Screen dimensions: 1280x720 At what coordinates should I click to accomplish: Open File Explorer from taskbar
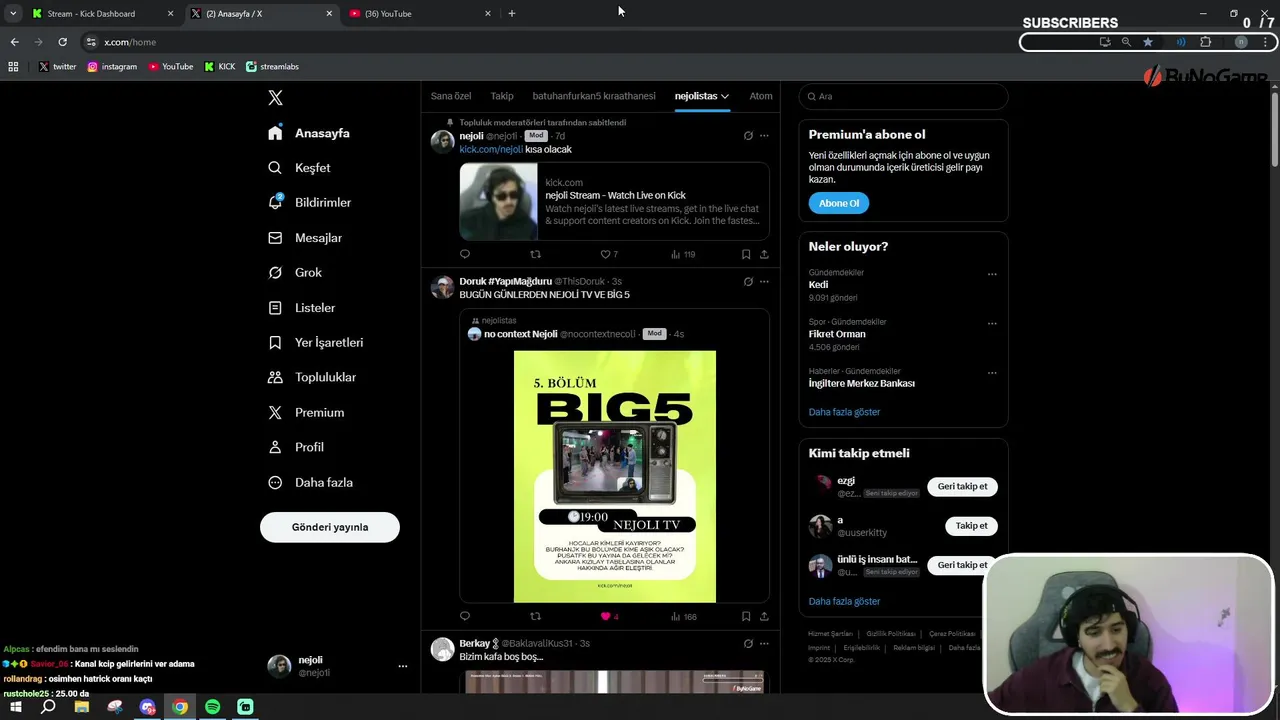[x=82, y=707]
